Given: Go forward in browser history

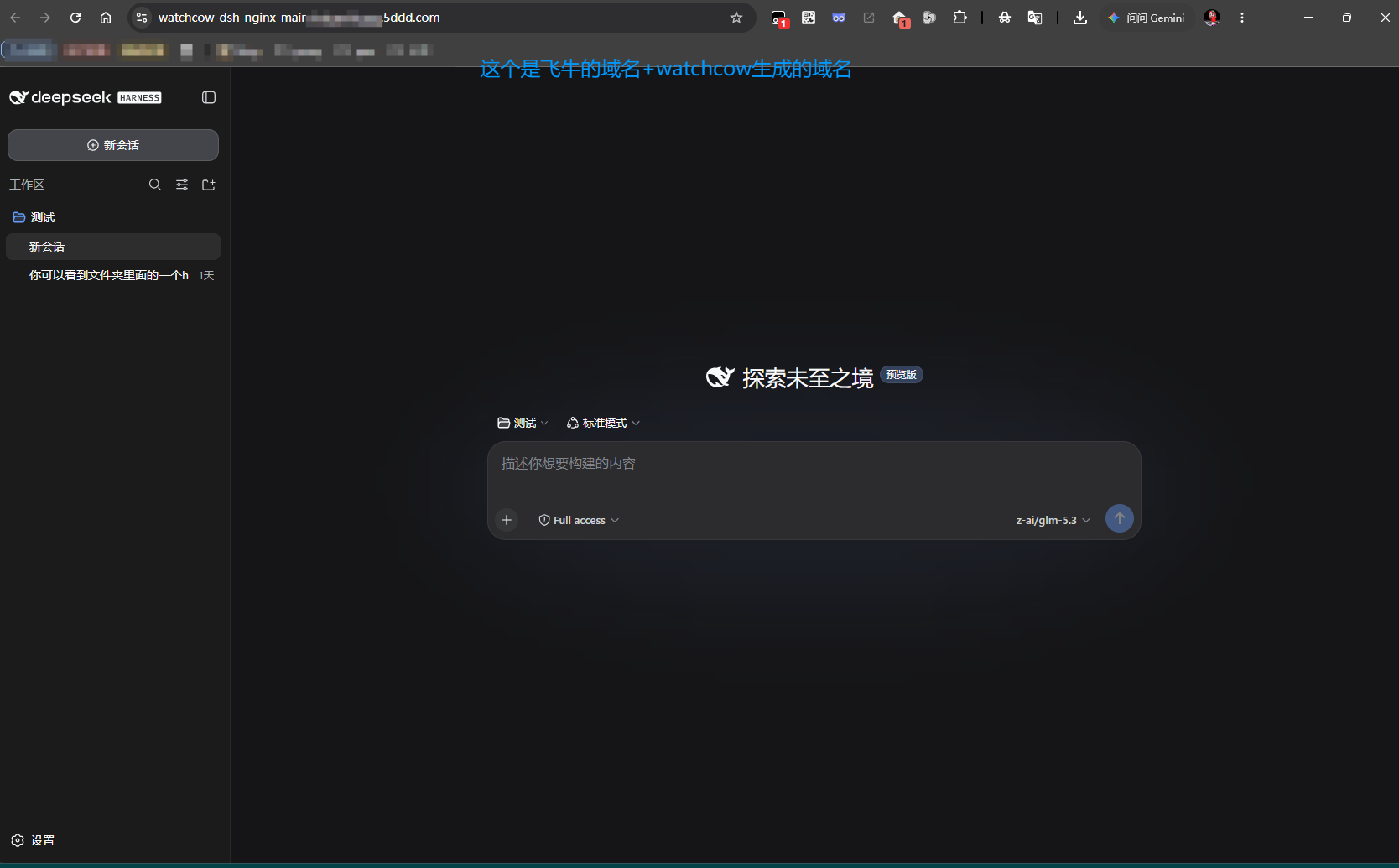Looking at the screenshot, I should pos(45,18).
